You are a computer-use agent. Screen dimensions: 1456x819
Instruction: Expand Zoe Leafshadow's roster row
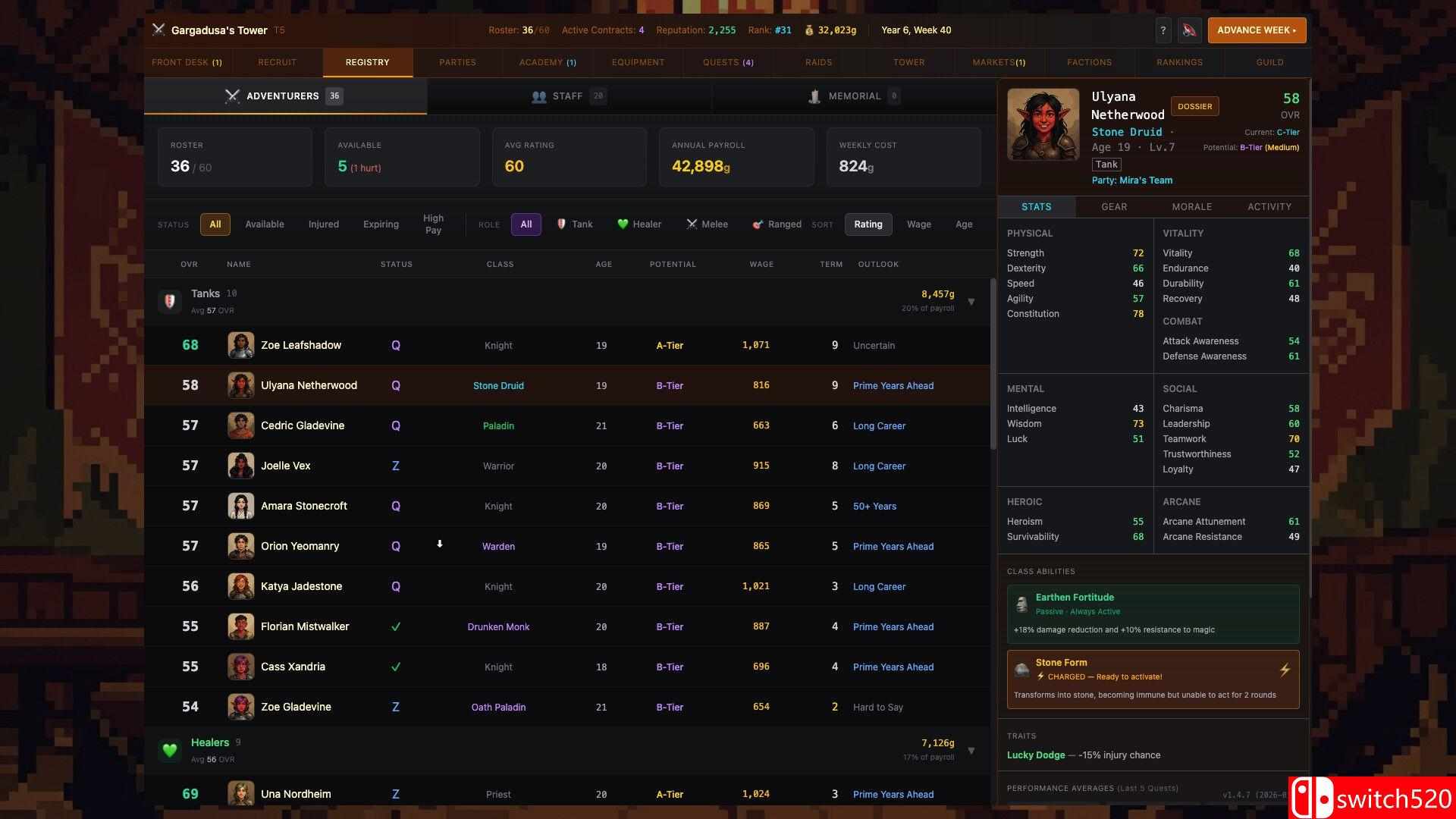pos(566,345)
